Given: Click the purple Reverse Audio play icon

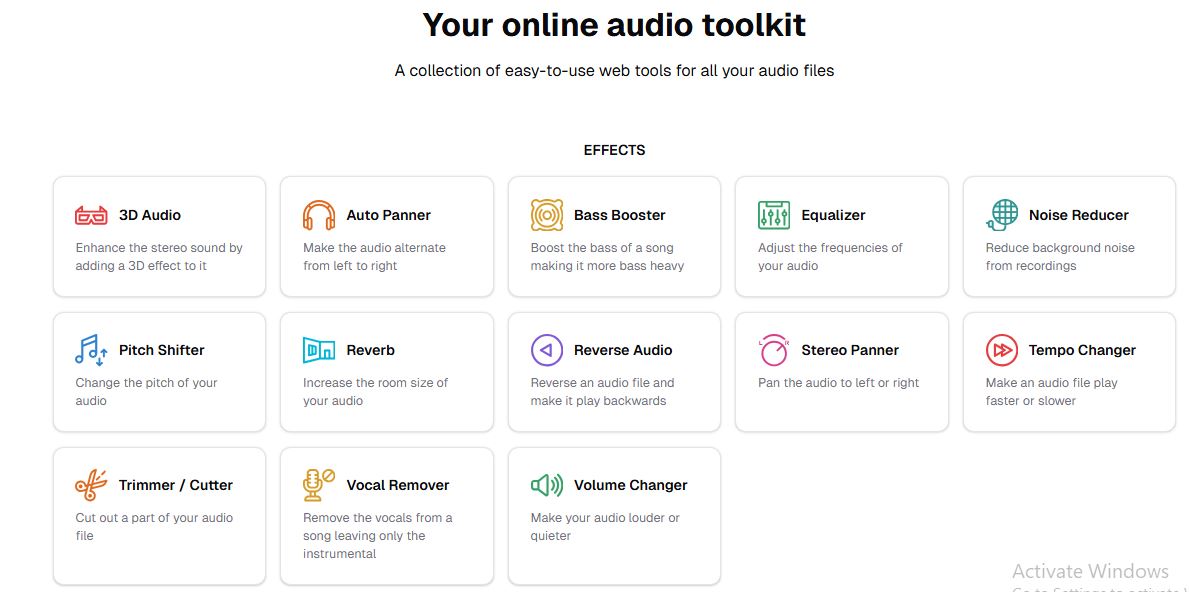Looking at the screenshot, I should (x=546, y=350).
